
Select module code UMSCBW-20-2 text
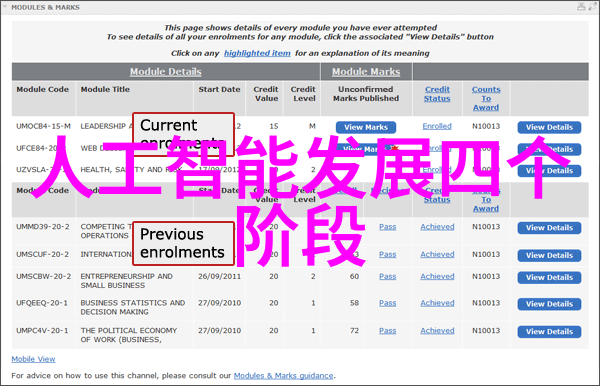click(44, 276)
